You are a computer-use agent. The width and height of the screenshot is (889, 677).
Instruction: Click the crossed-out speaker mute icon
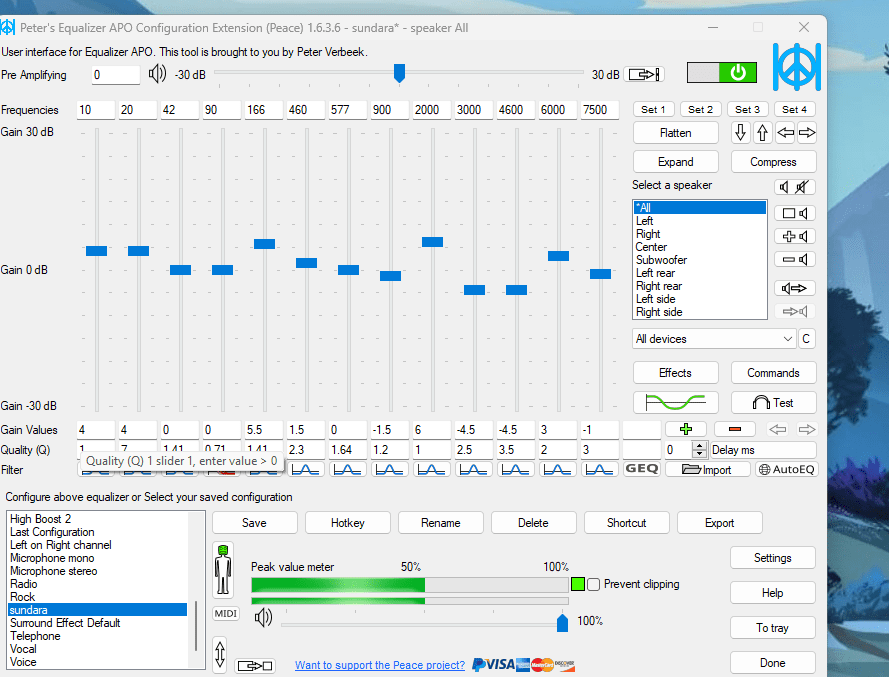tap(802, 187)
